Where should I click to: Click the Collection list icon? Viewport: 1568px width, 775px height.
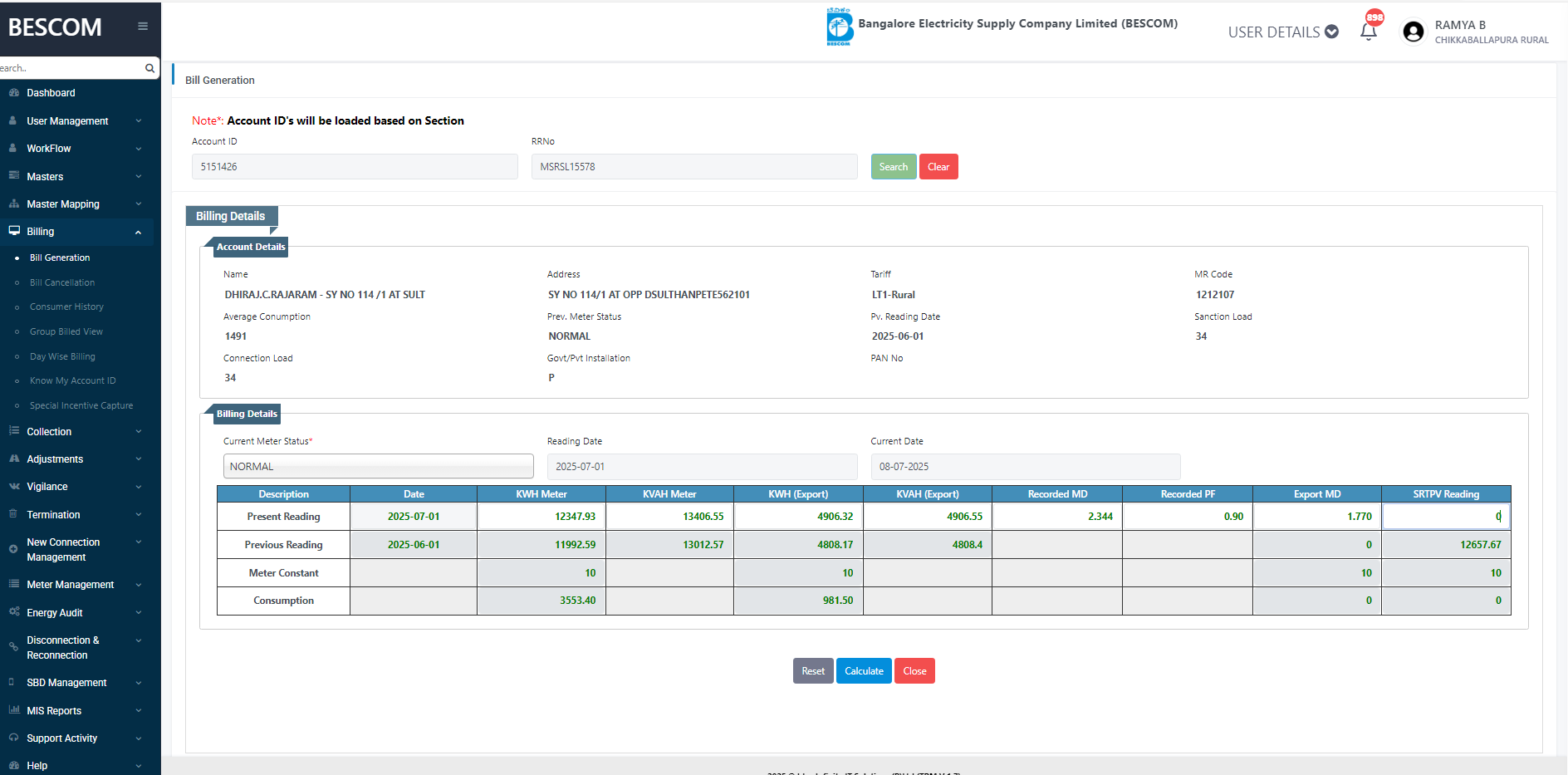pos(14,431)
